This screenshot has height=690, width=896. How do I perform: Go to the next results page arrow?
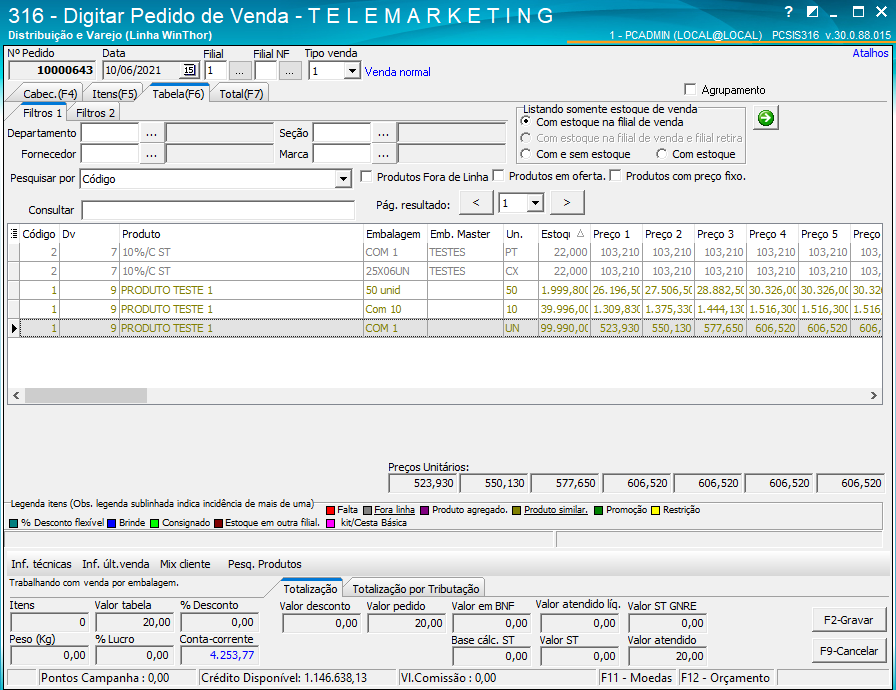567,203
